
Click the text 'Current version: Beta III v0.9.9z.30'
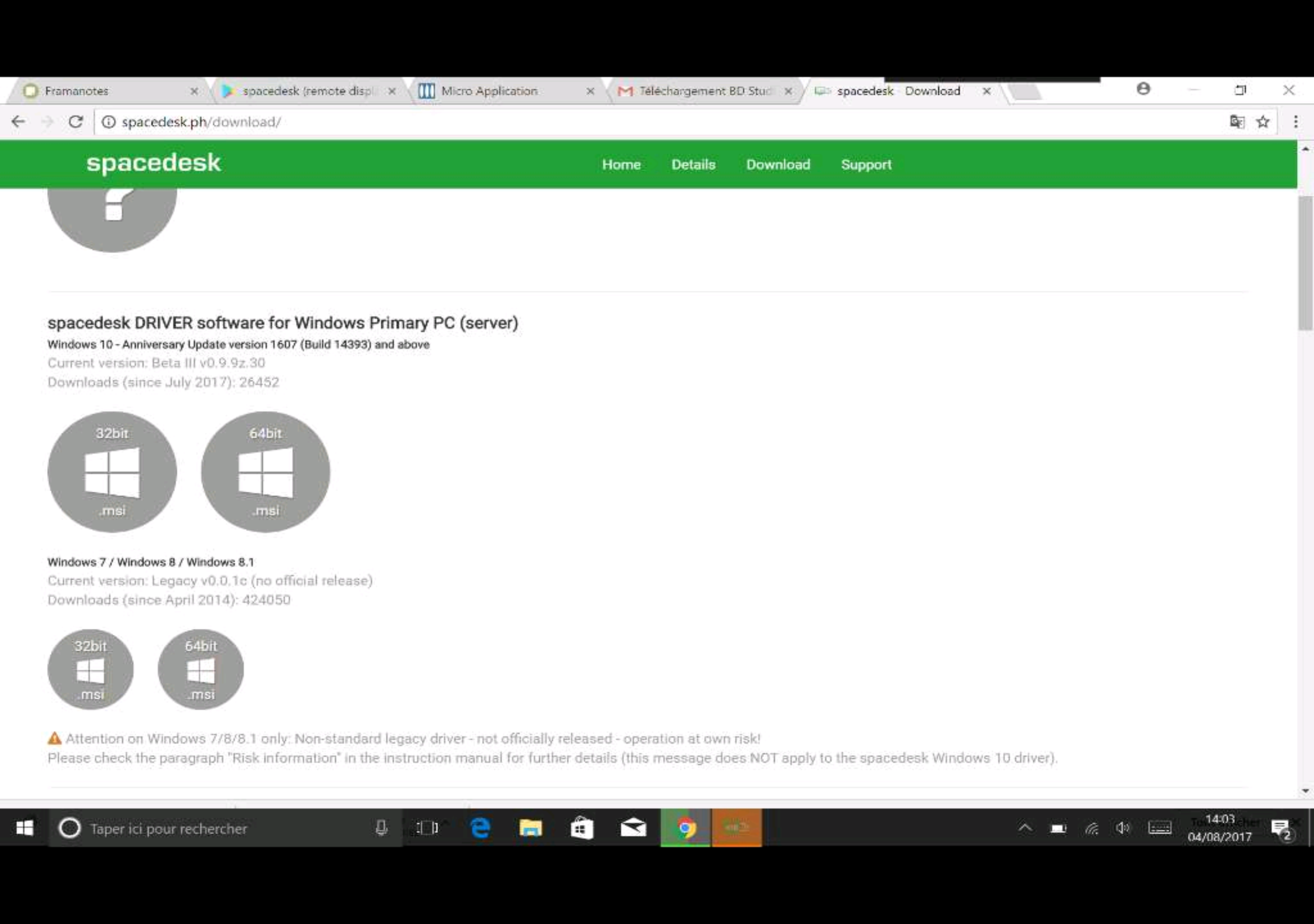click(156, 363)
